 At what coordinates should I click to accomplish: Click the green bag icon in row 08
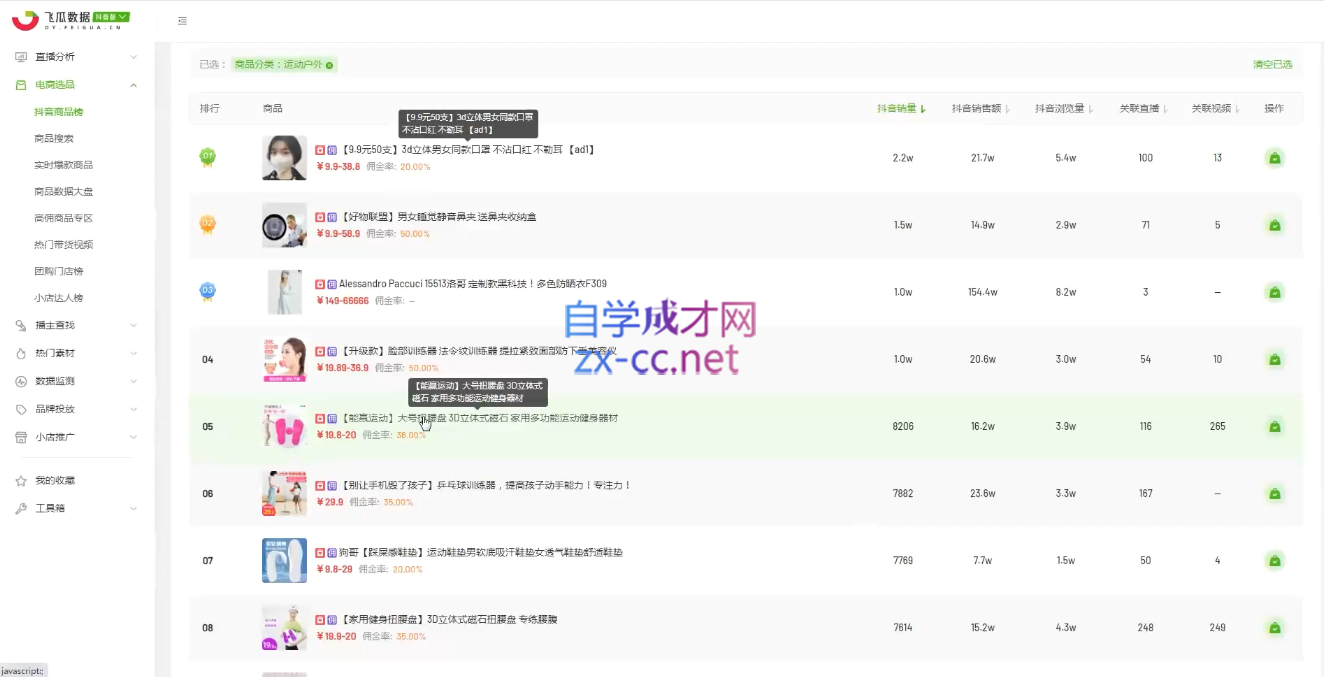1274,628
